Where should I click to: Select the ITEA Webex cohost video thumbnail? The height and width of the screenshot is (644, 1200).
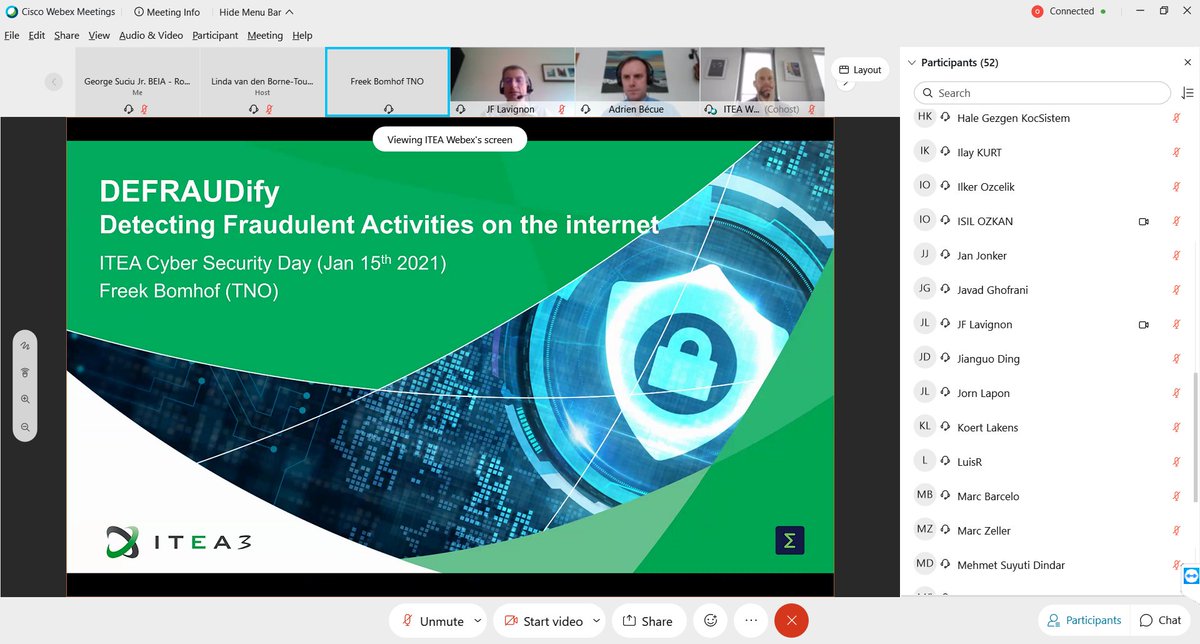(x=762, y=82)
